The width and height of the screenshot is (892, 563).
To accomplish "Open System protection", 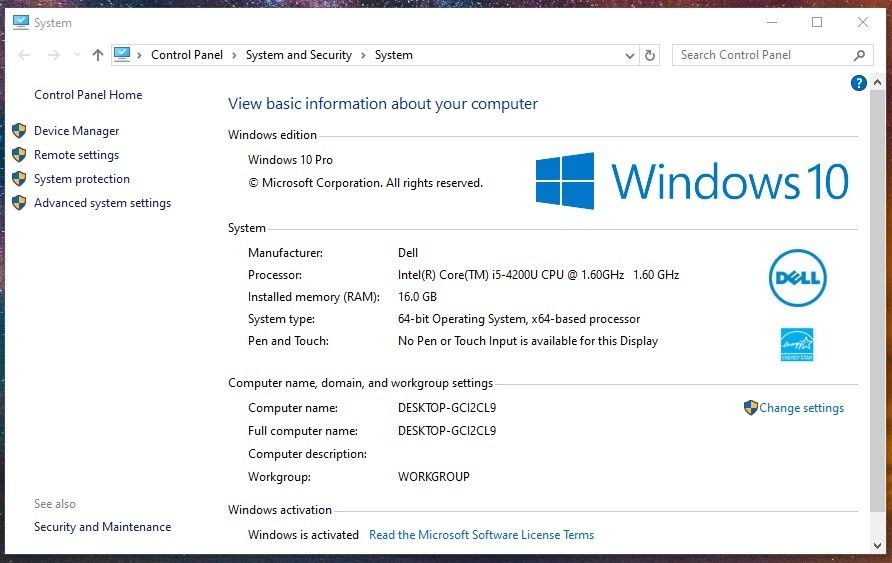I will (82, 179).
